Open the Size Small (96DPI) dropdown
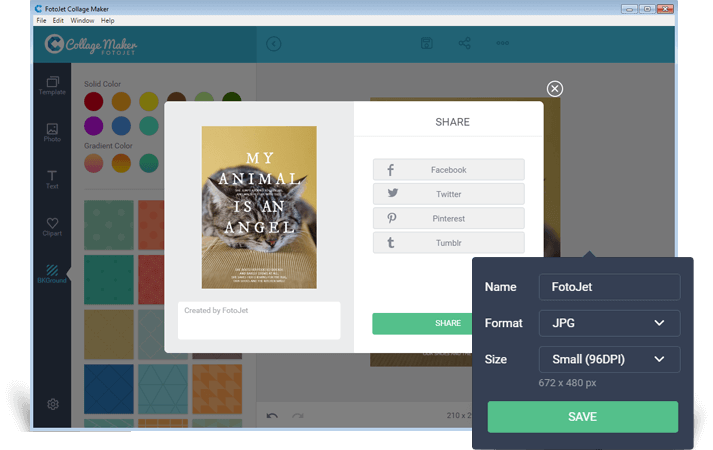The height and width of the screenshot is (450, 713). click(x=609, y=360)
